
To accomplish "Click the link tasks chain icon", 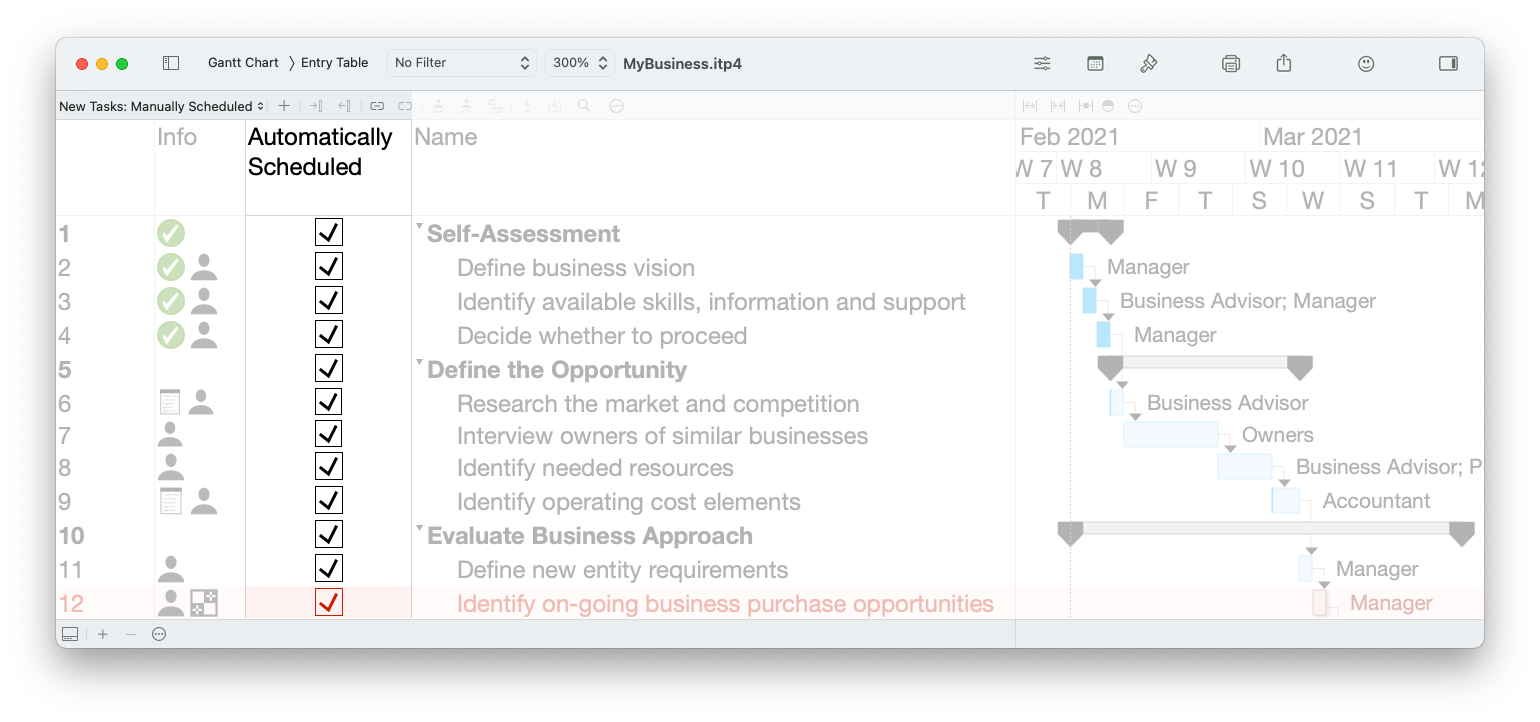I will (377, 105).
